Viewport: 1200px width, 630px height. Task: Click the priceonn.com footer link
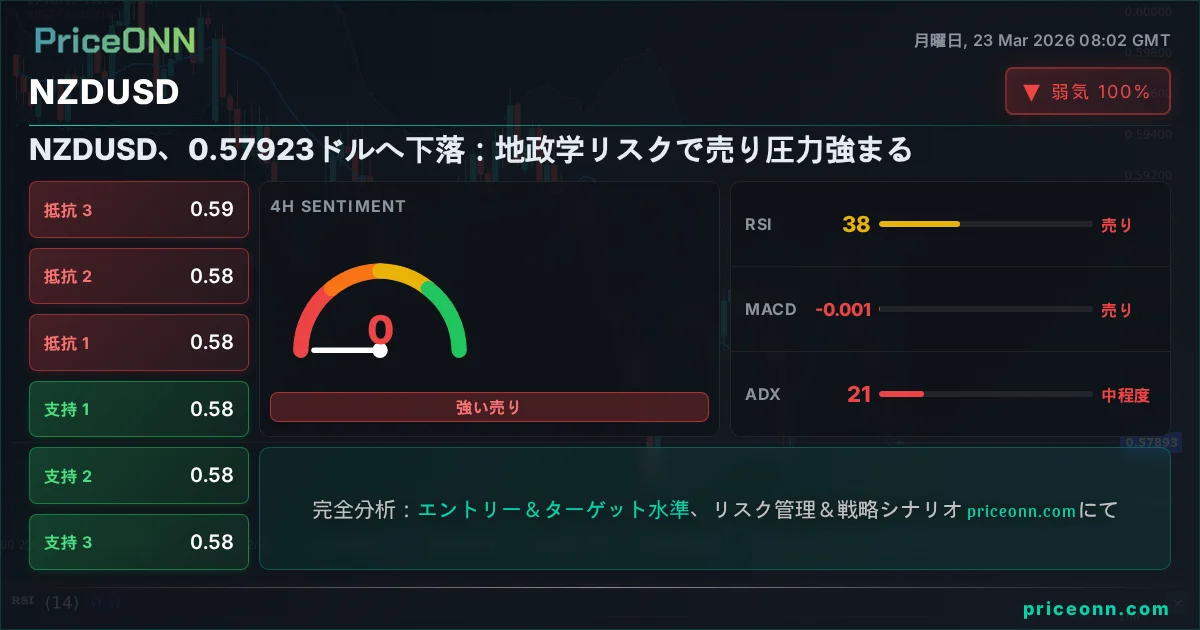pos(1096,608)
